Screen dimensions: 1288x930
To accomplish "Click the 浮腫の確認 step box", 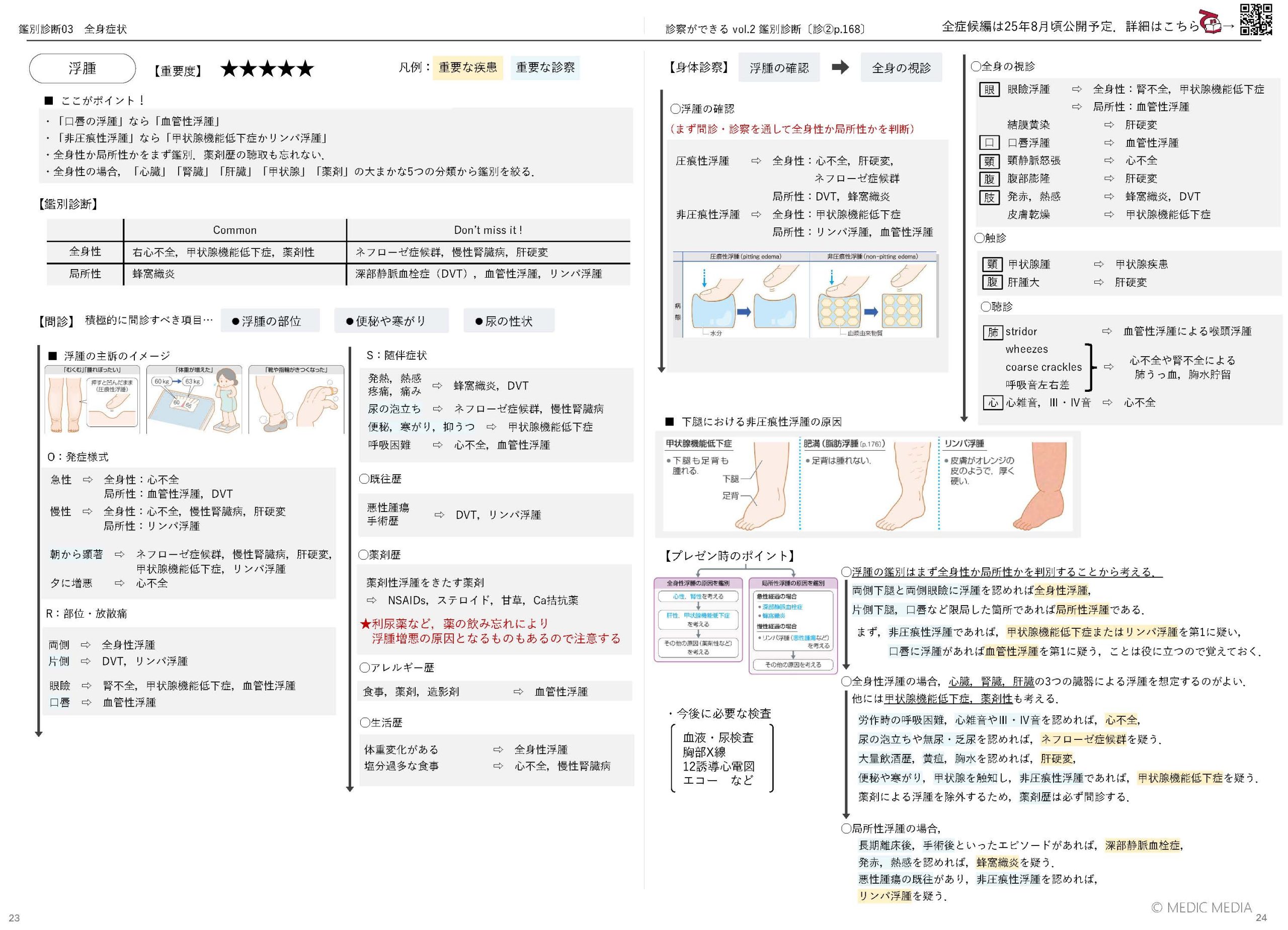I will coord(779,67).
